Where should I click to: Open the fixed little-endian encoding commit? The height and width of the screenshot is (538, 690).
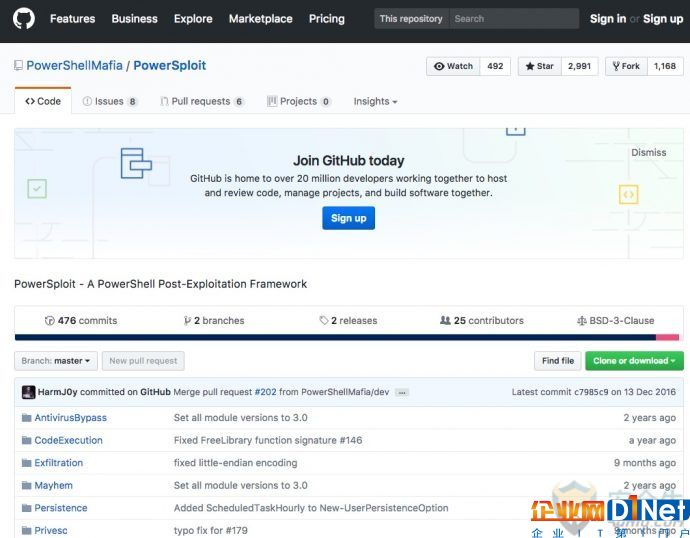click(x=235, y=463)
